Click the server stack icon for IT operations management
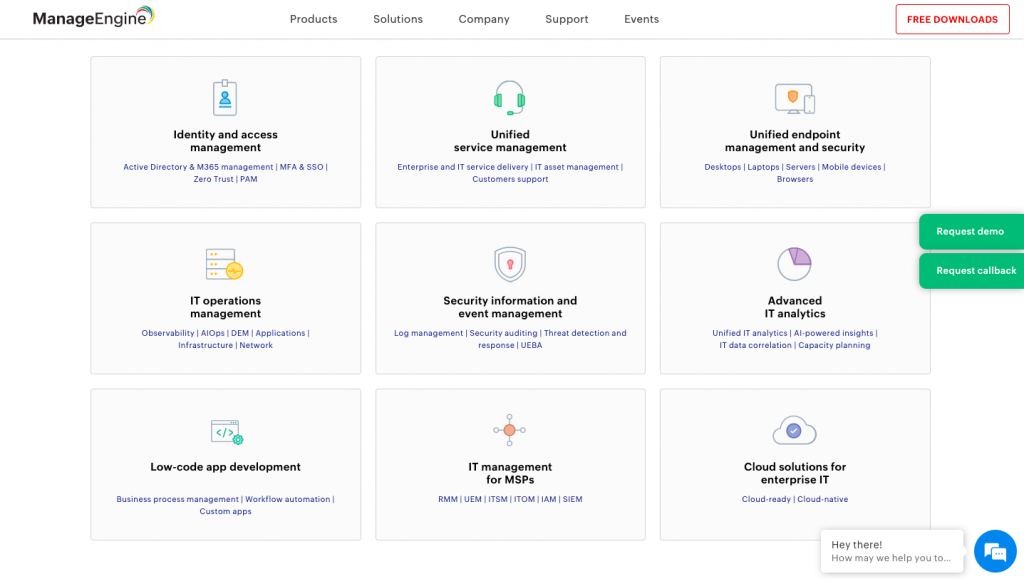The image size is (1024, 579). [x=225, y=263]
